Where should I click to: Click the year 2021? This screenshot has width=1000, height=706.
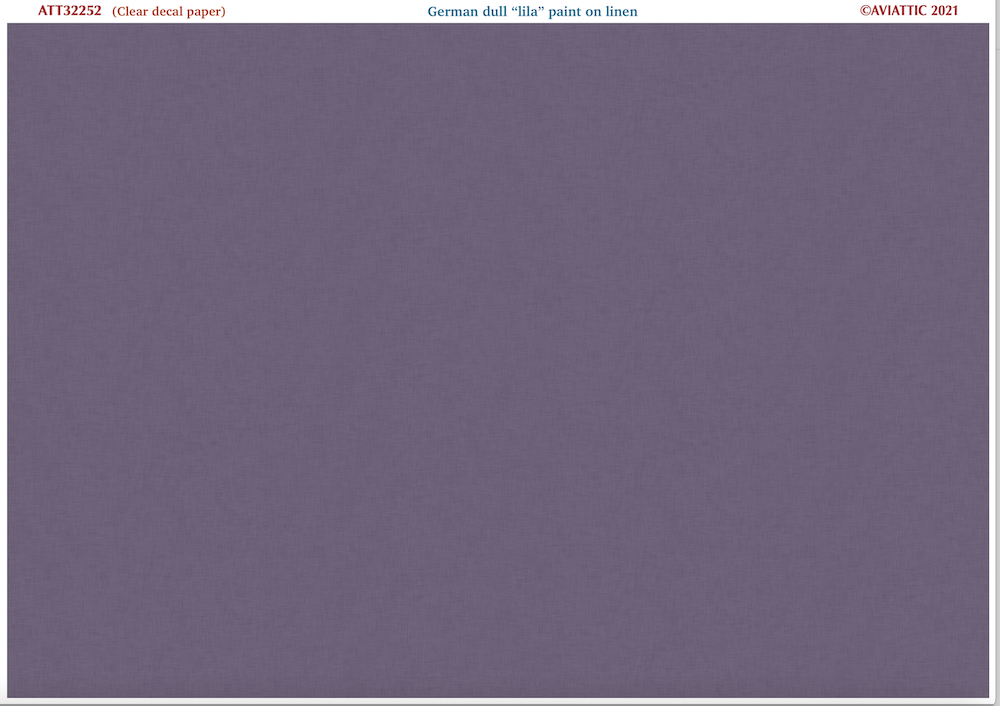point(944,10)
